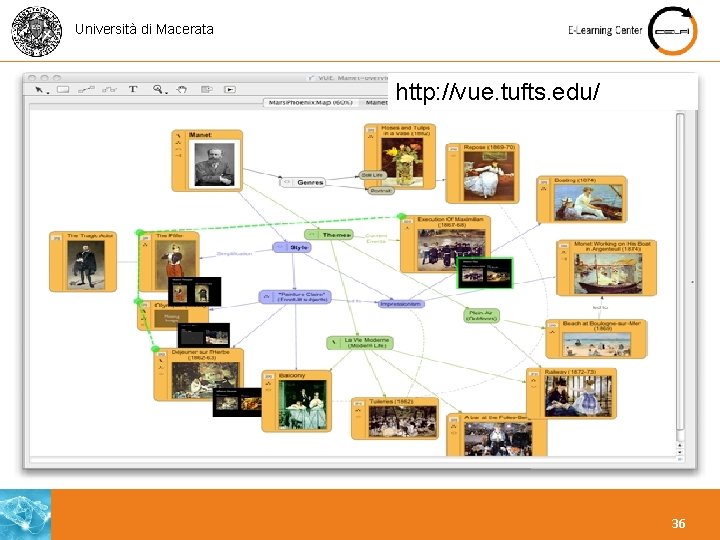Click the resource icon on Tragic Actor node
Viewport: 720px width, 540px height.
pyautogui.click(x=56, y=238)
